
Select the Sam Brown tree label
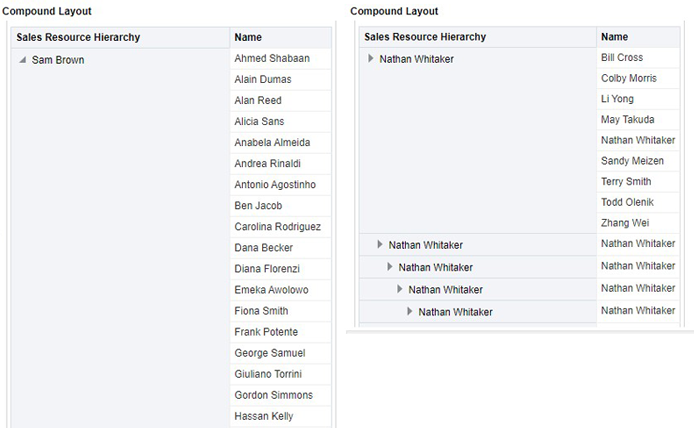coord(58,60)
